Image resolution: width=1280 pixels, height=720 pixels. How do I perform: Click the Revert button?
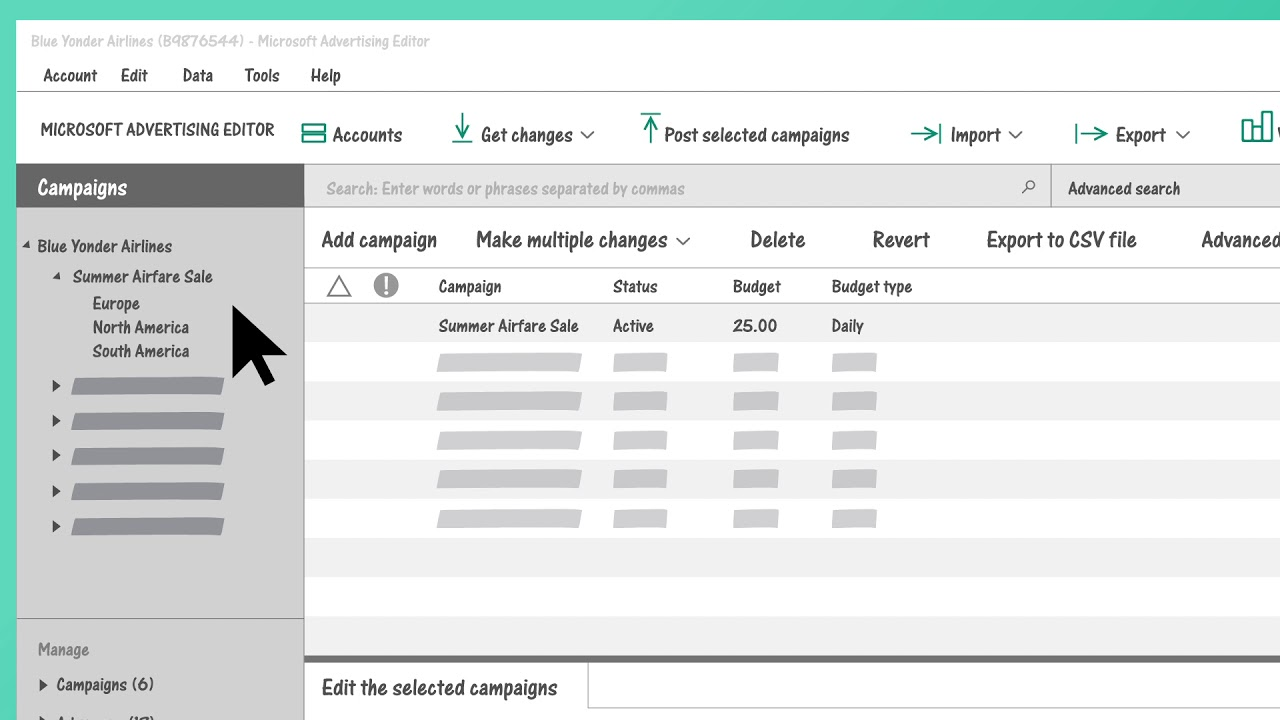[x=901, y=240]
